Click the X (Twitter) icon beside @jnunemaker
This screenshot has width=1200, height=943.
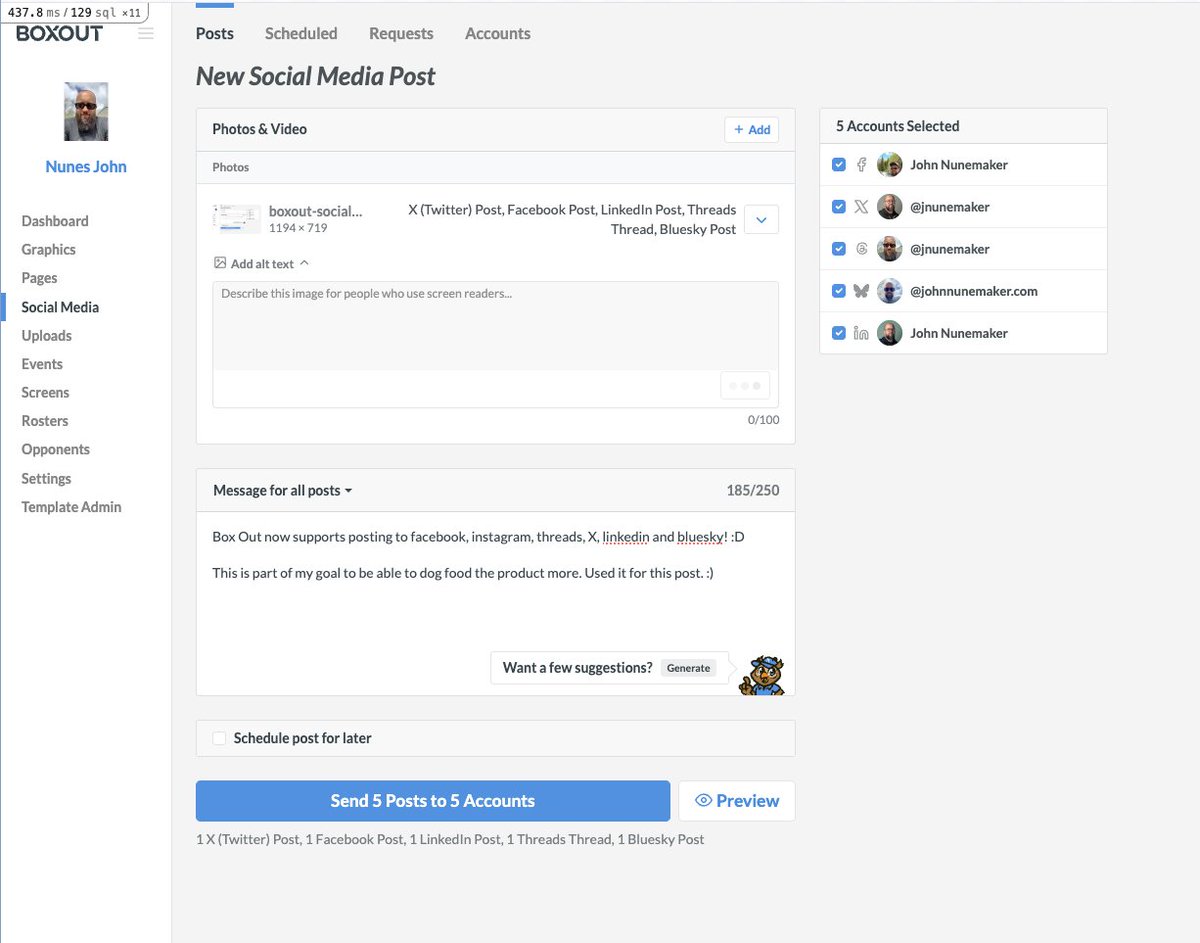click(x=861, y=207)
